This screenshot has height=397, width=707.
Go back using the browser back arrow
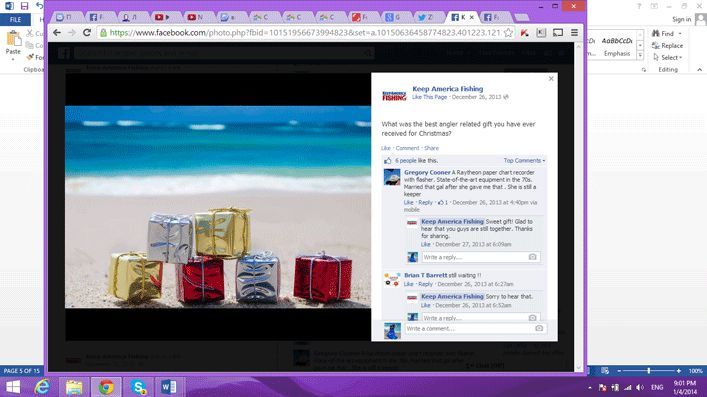[57, 32]
